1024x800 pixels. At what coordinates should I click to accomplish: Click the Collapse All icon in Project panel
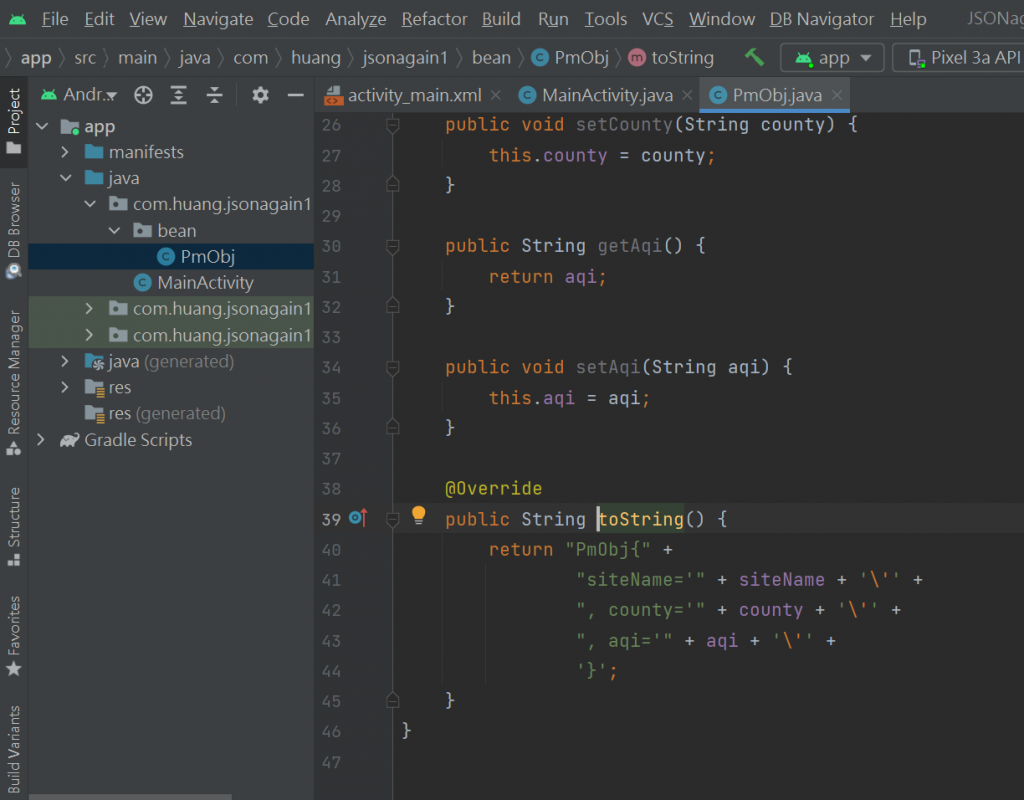tap(214, 95)
